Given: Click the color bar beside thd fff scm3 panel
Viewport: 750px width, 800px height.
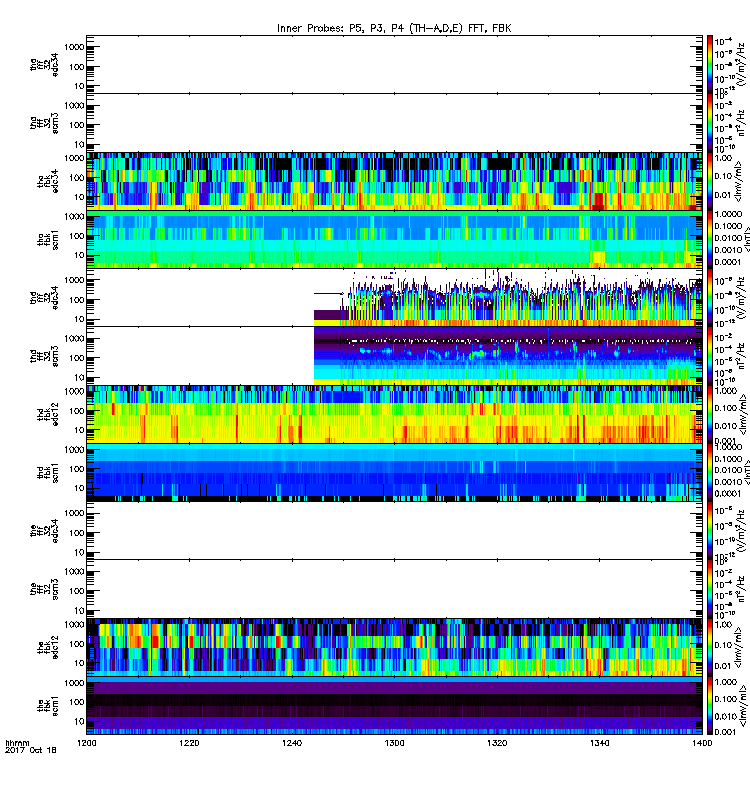Looking at the screenshot, I should click(710, 356).
